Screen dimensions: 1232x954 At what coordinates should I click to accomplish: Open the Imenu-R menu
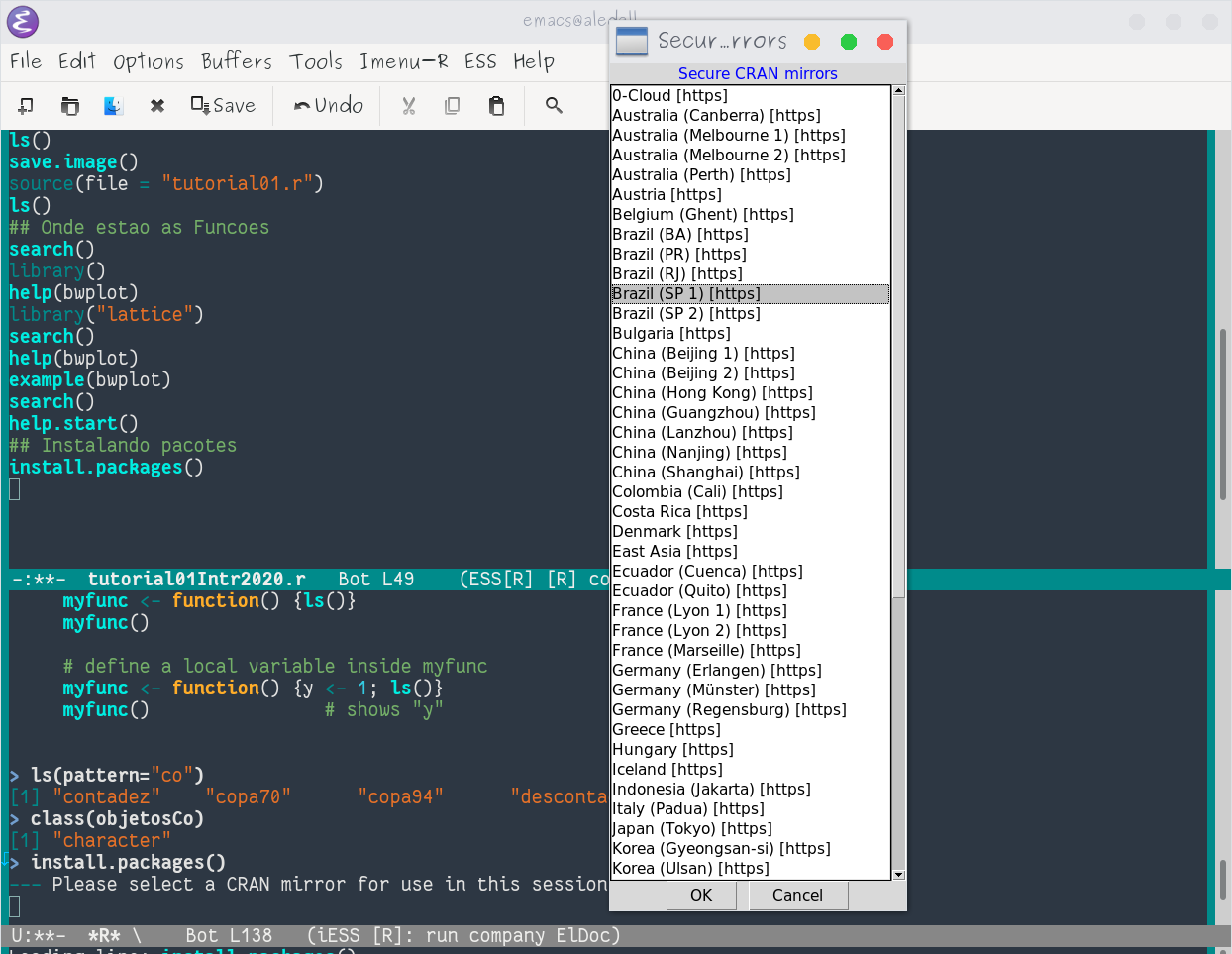point(403,61)
